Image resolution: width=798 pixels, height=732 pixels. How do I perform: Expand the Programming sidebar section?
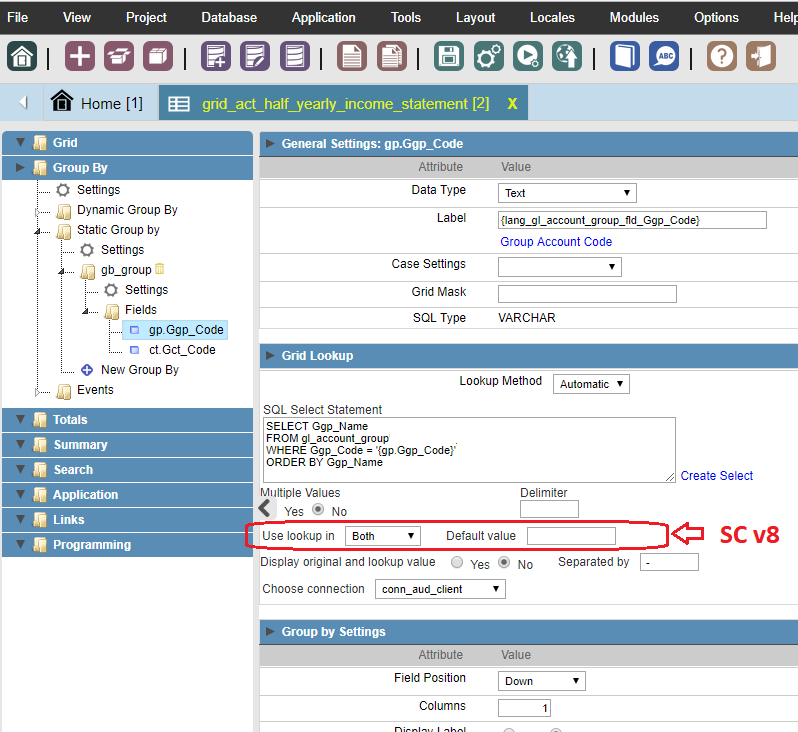click(x=128, y=544)
